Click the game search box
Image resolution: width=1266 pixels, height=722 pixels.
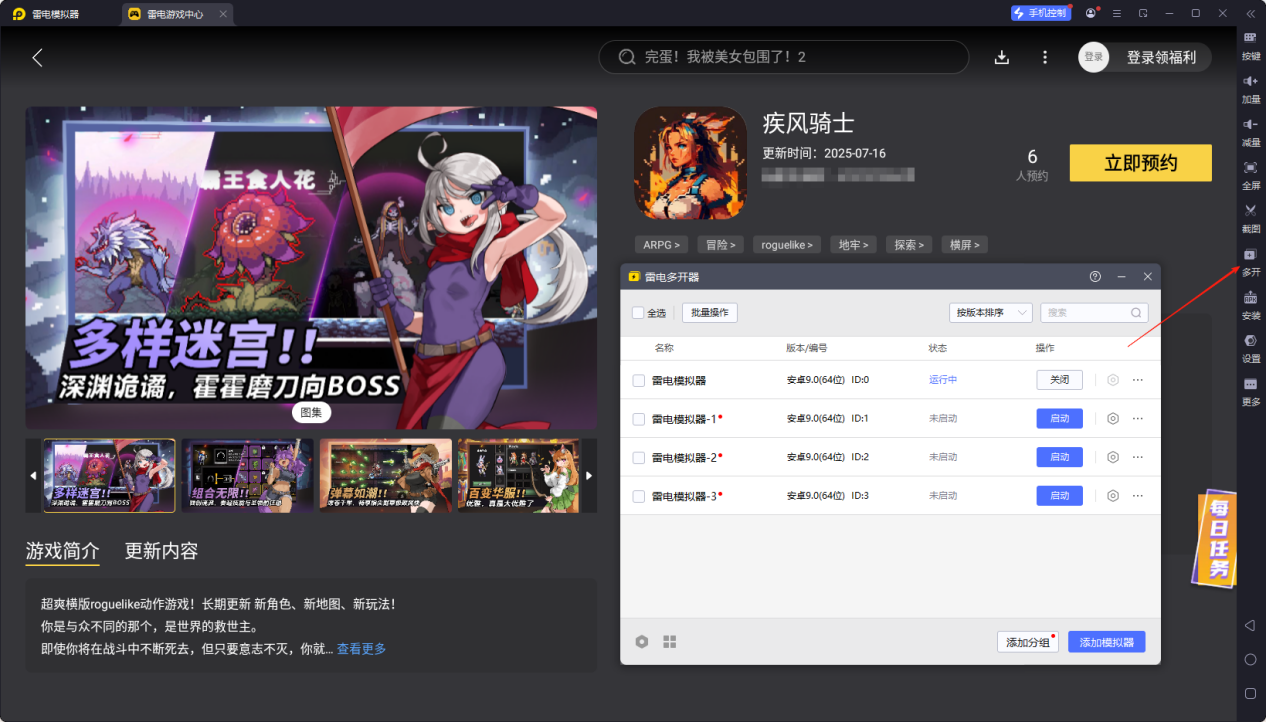pos(784,57)
